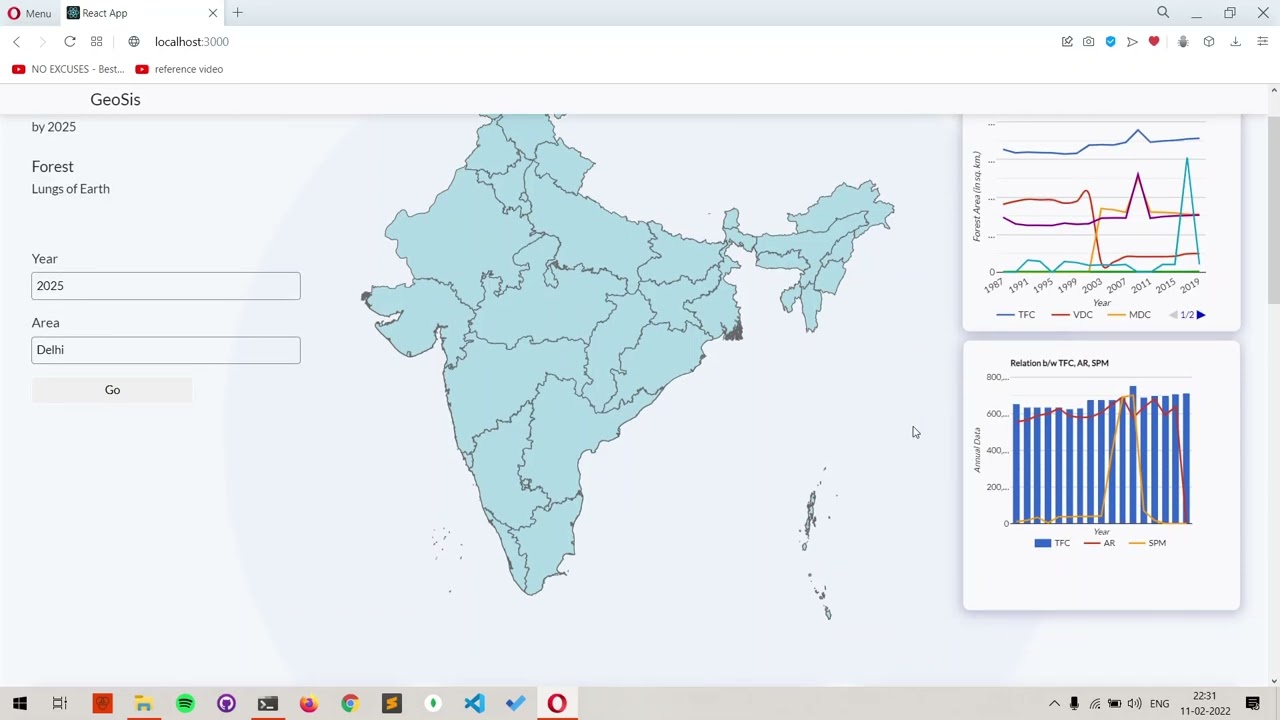Add page to bookmarks heart icon
The height and width of the screenshot is (720, 1280).
pos(1154,42)
